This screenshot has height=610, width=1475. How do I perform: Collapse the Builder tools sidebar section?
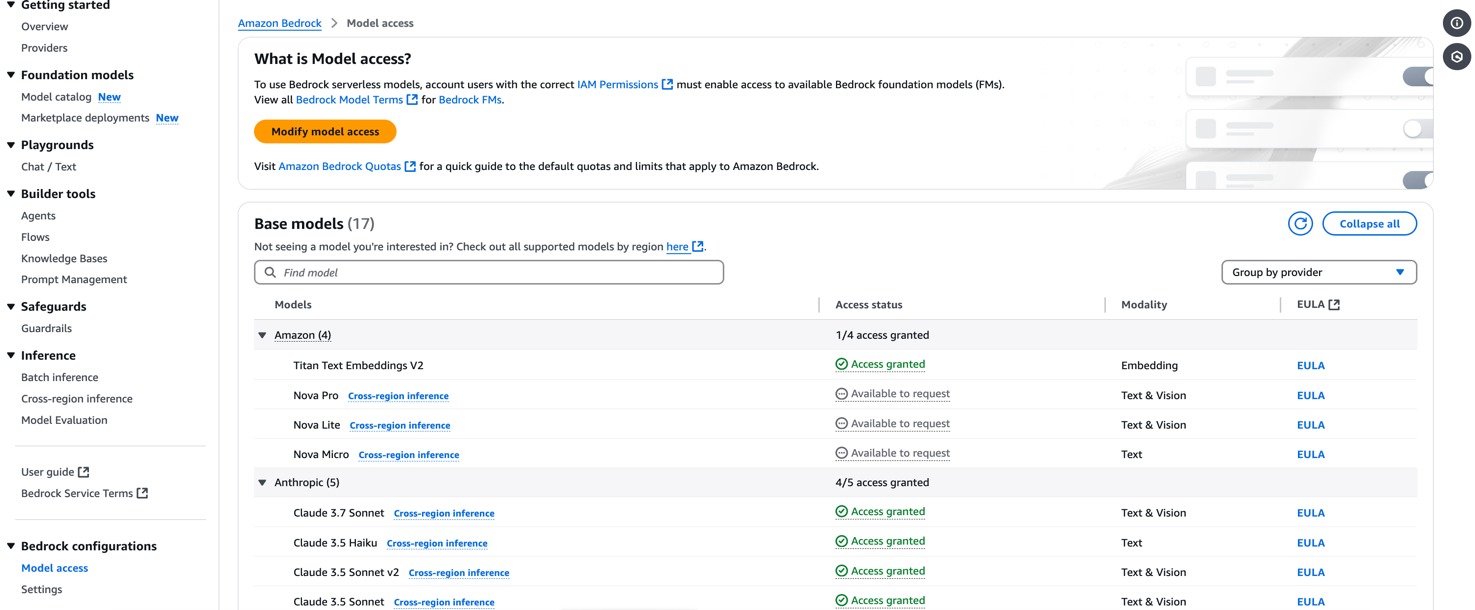pyautogui.click(x=11, y=194)
